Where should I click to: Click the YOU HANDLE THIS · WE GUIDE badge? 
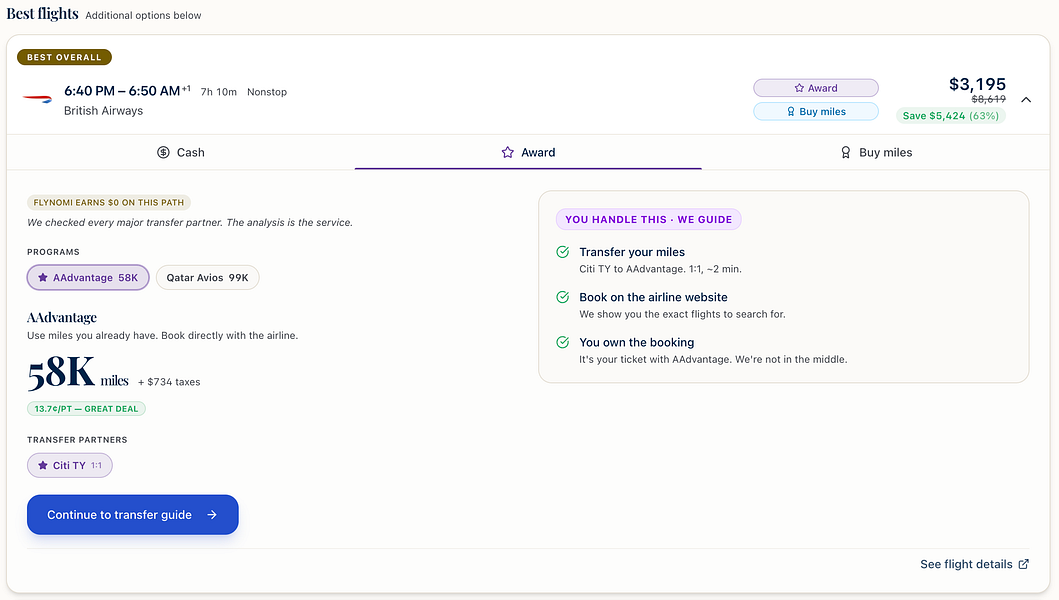[x=648, y=220]
